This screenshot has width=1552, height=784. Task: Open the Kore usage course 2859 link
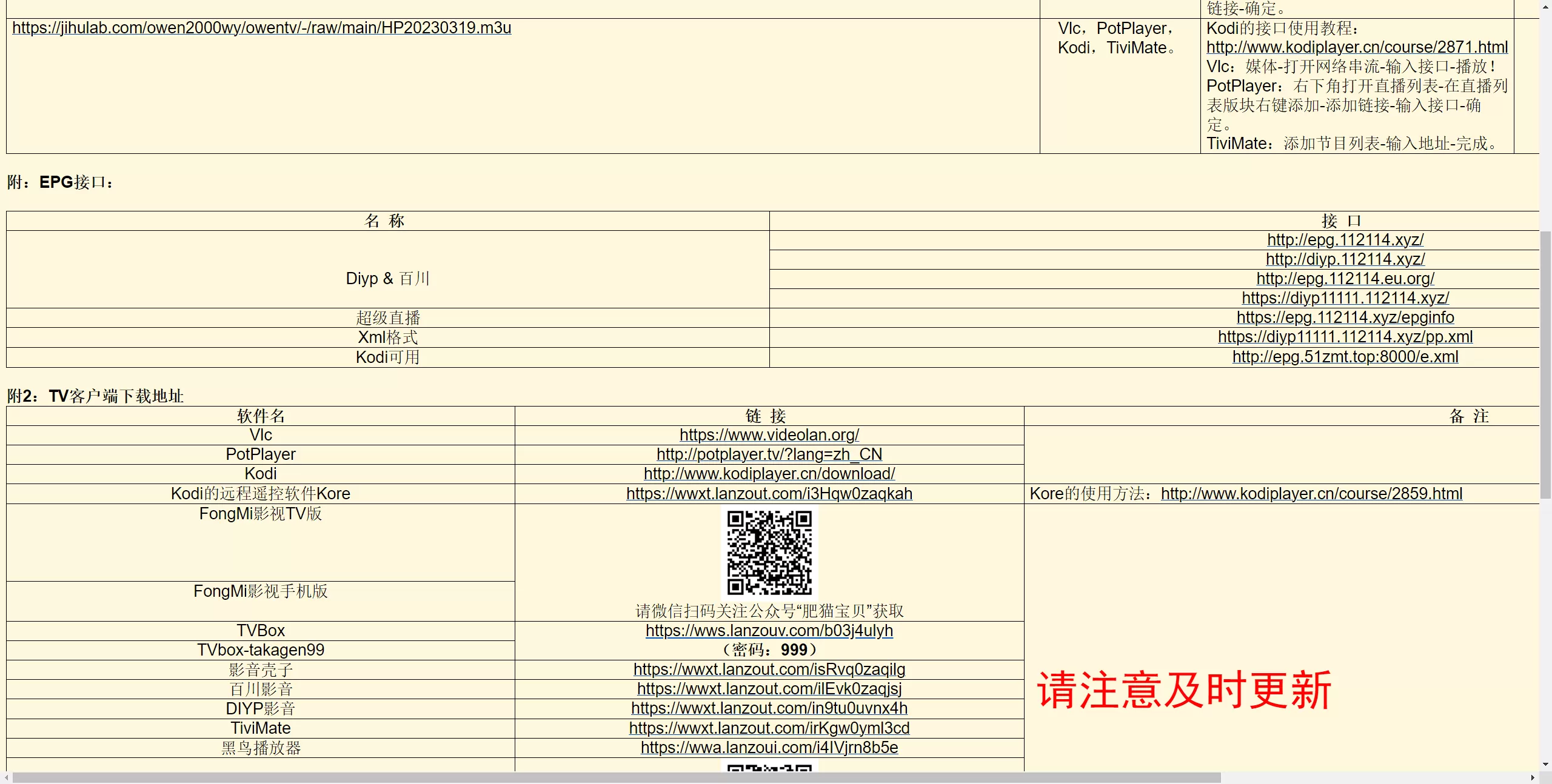click(x=1311, y=494)
